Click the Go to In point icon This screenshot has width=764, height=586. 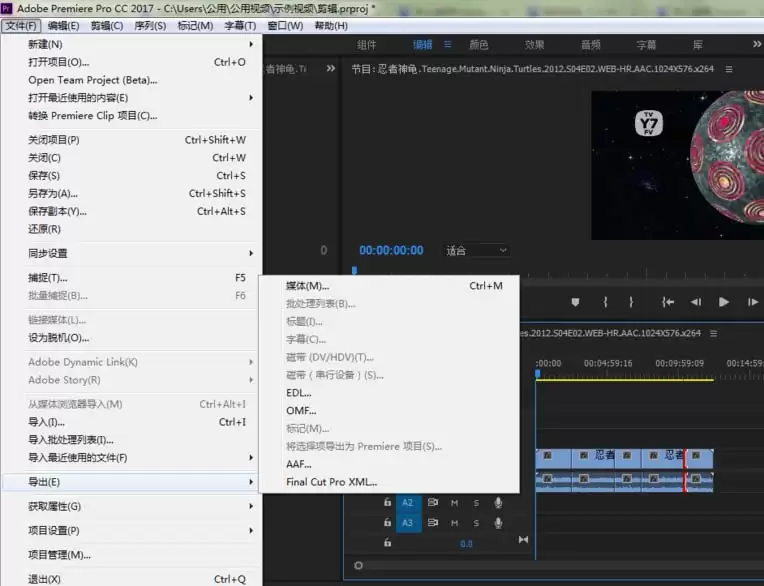click(667, 302)
